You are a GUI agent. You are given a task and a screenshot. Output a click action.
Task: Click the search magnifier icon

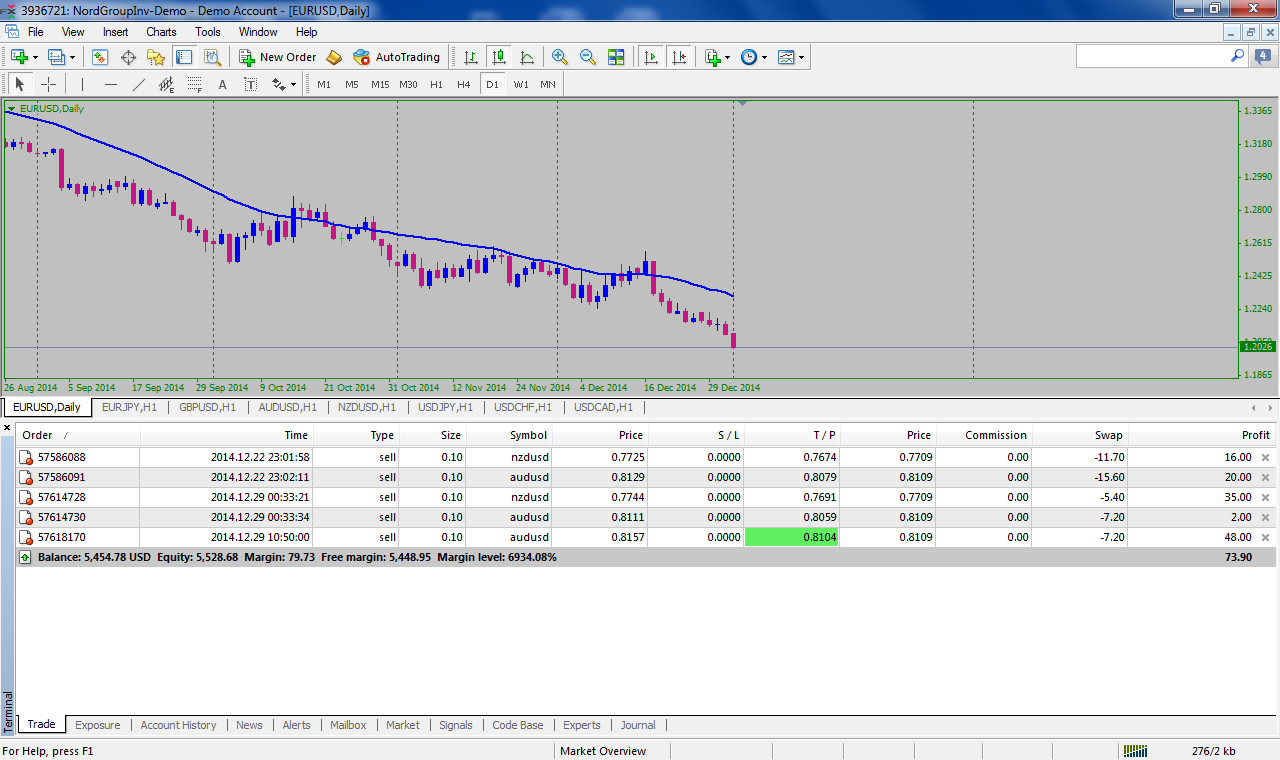(x=1237, y=57)
